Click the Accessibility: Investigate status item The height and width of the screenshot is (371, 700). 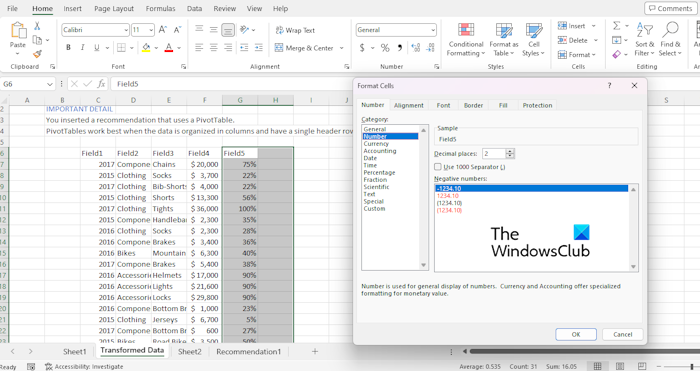tap(84, 367)
